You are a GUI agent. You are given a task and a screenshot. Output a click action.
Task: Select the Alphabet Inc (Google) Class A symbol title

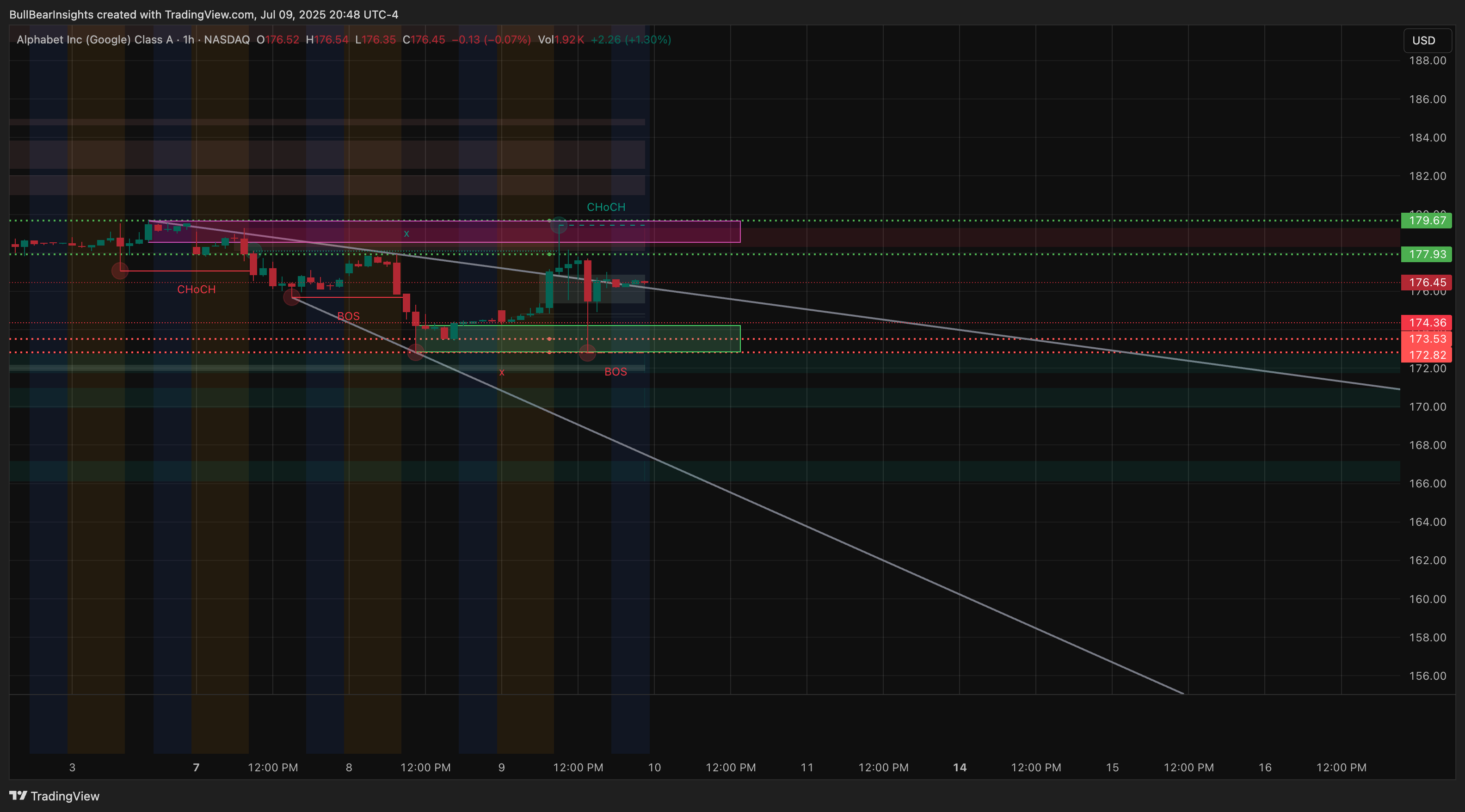tap(95, 40)
